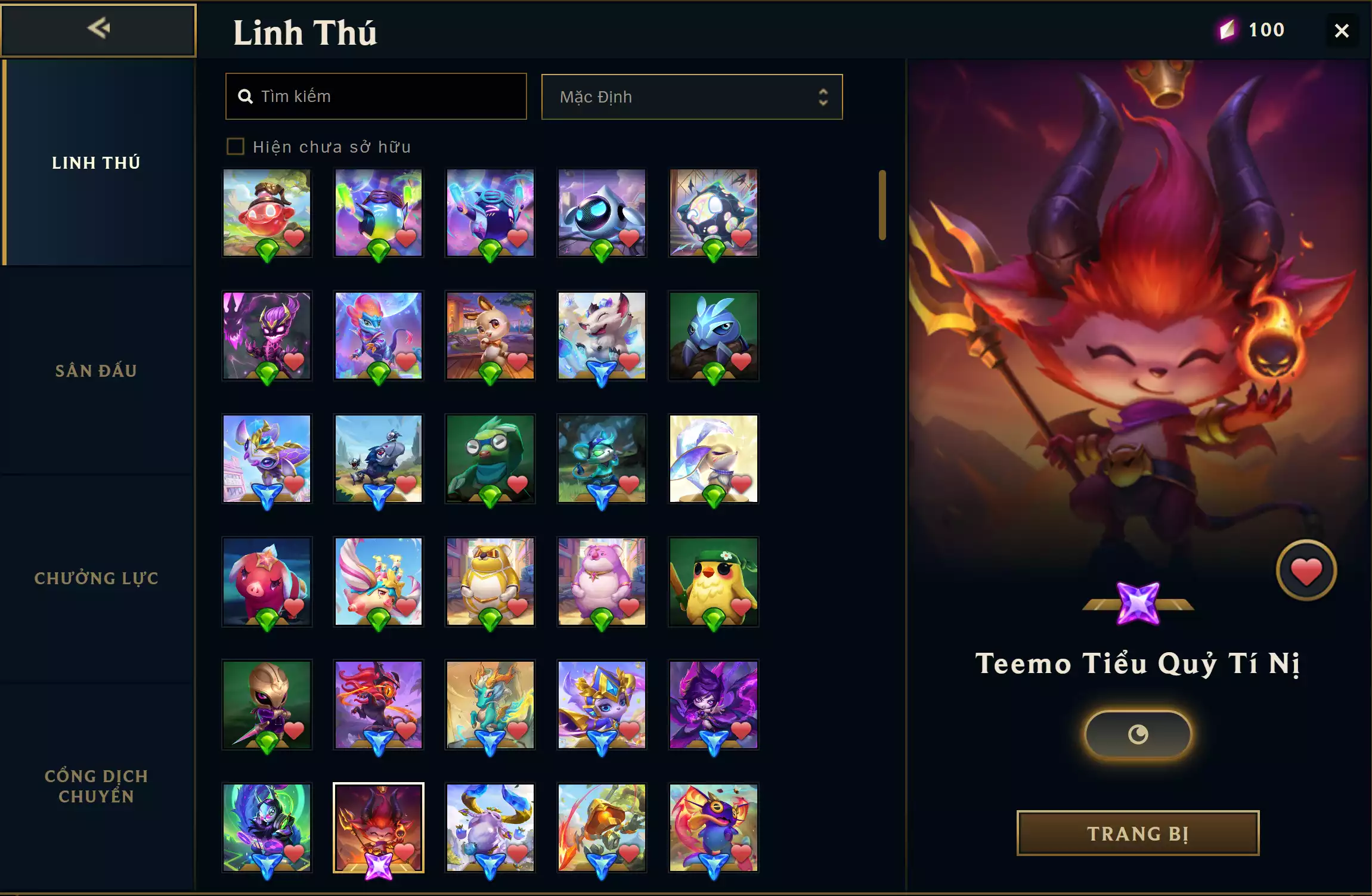The image size is (1372, 896).
Task: Toggle favorite heart on Teemo preview
Action: [1306, 571]
